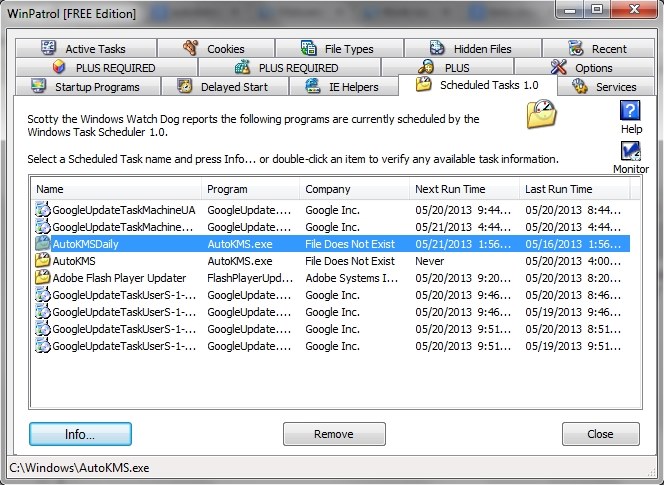Switch to the Services tab
664x485 pixels.
606,86
